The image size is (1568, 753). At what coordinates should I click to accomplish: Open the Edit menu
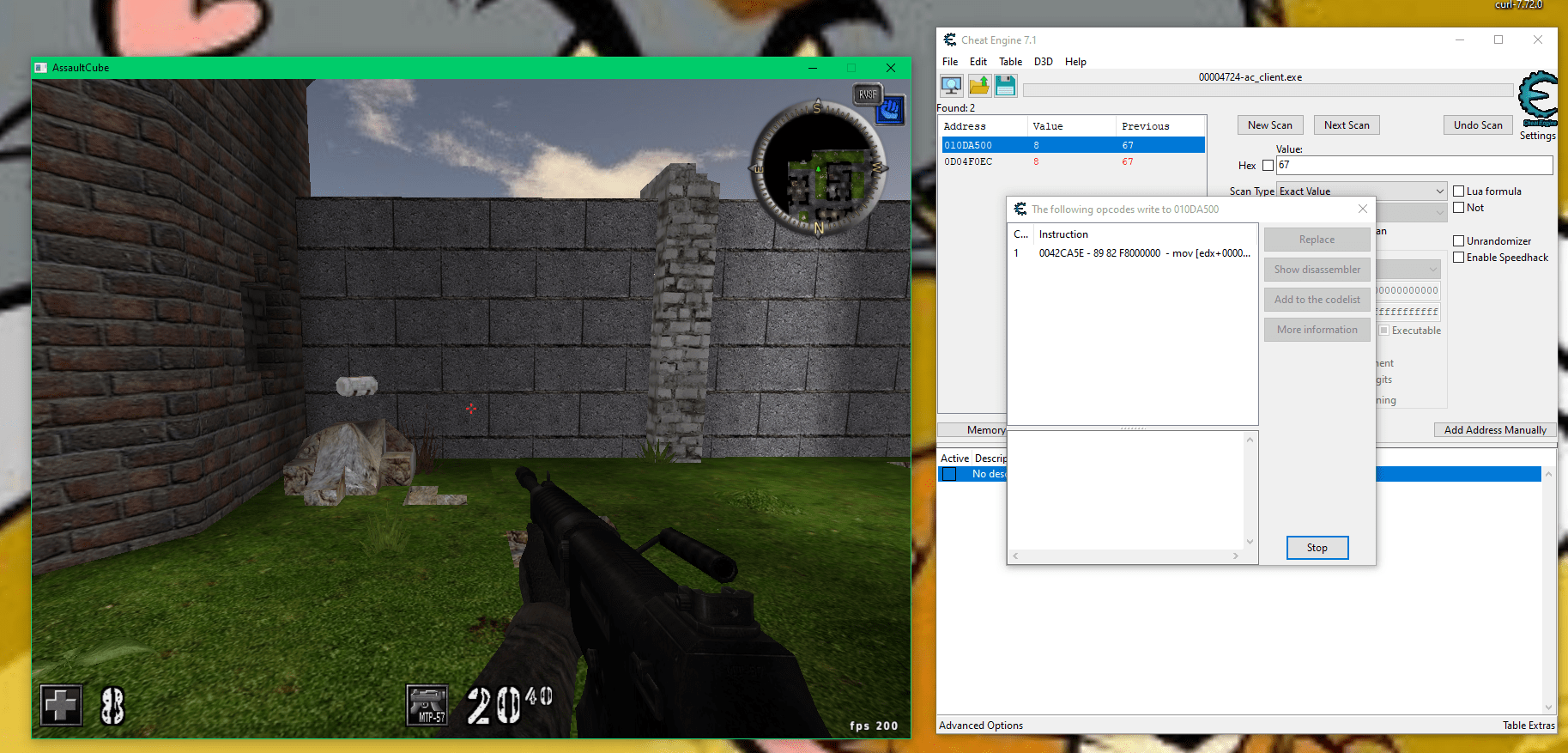[x=978, y=62]
